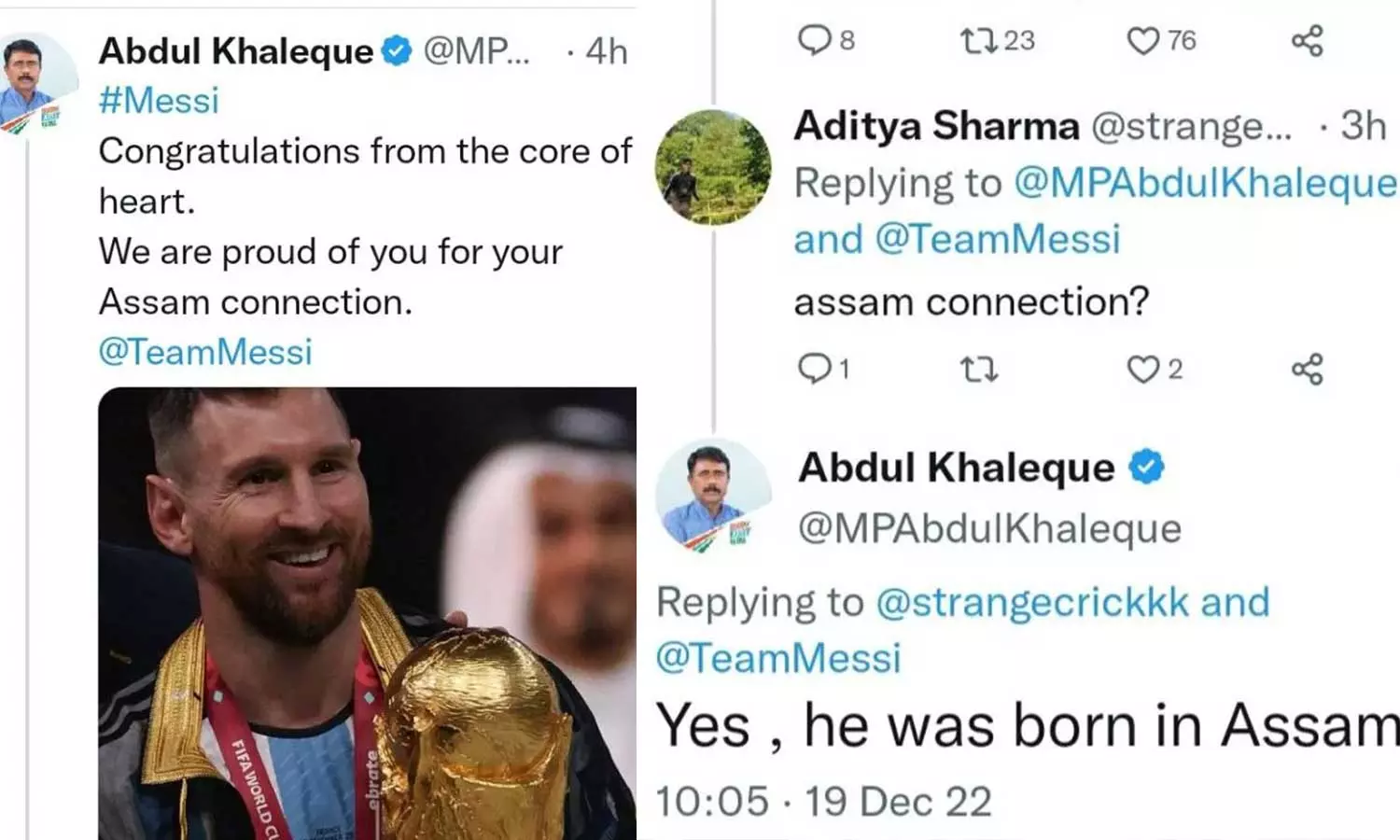
Task: Open Aditya Sharma's profile picture
Action: coord(714,167)
